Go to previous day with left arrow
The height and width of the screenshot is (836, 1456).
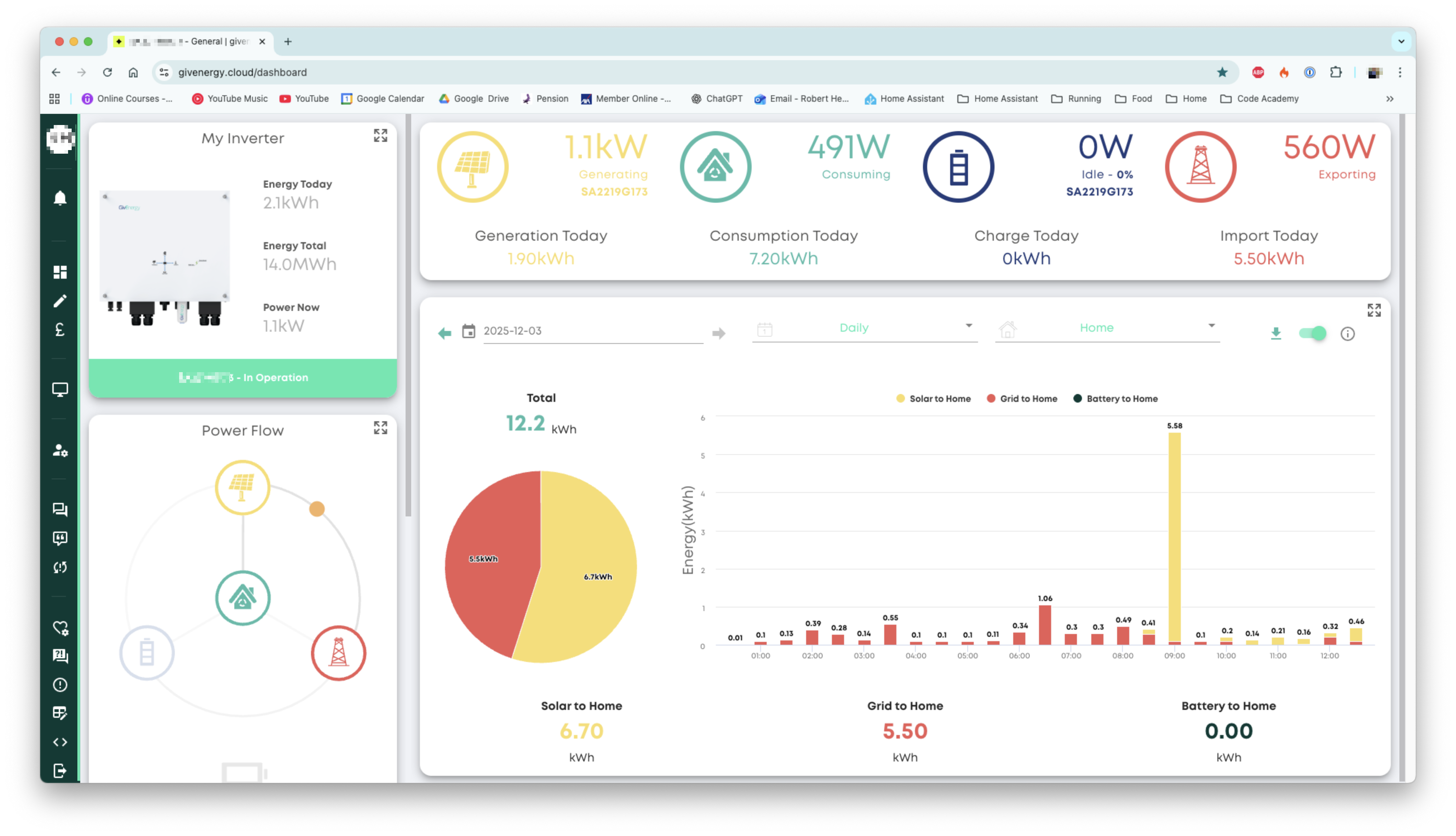click(444, 333)
